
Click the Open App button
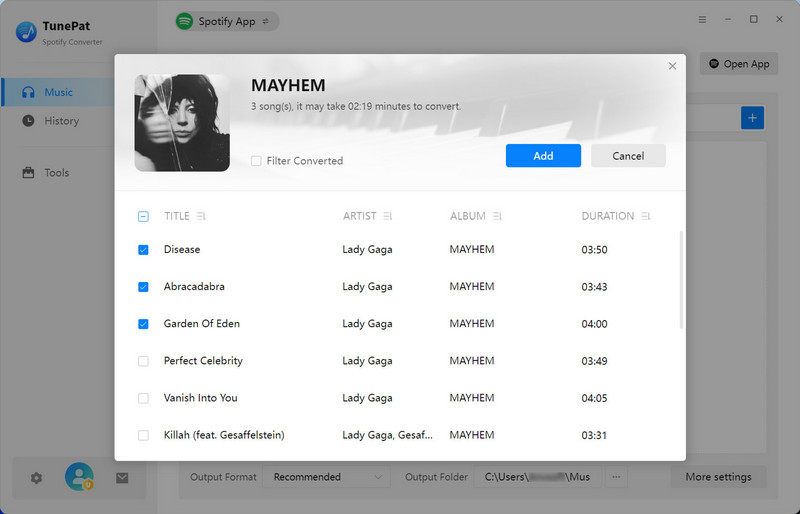(x=739, y=64)
